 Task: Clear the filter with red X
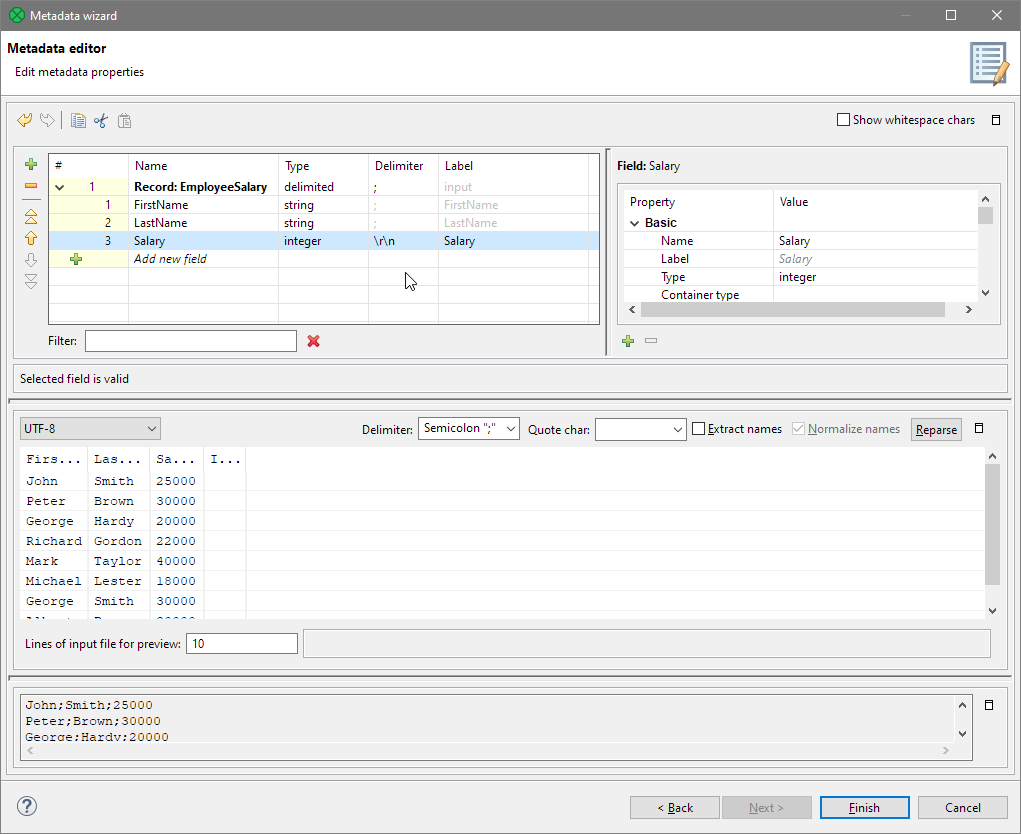pyautogui.click(x=313, y=341)
